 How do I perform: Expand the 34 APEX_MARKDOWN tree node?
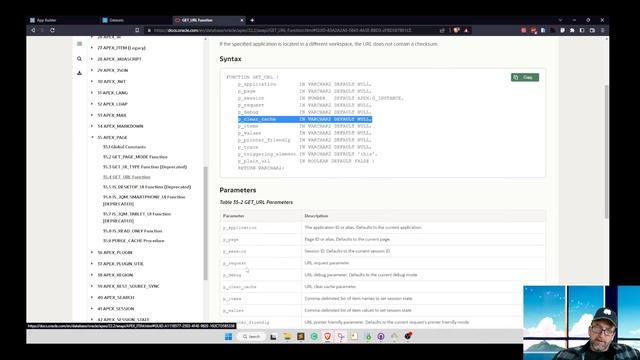(92, 126)
